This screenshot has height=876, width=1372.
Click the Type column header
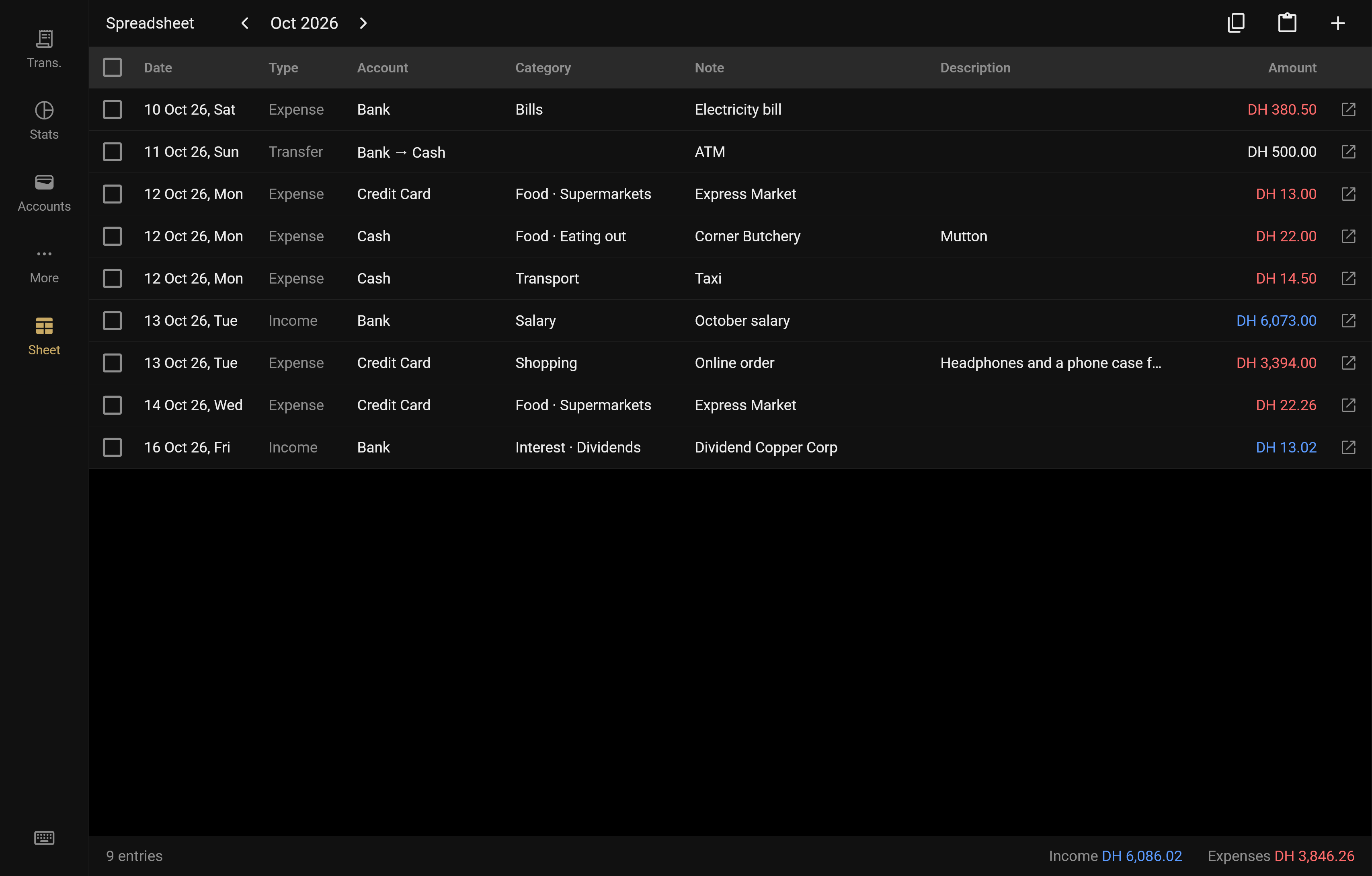pos(283,67)
